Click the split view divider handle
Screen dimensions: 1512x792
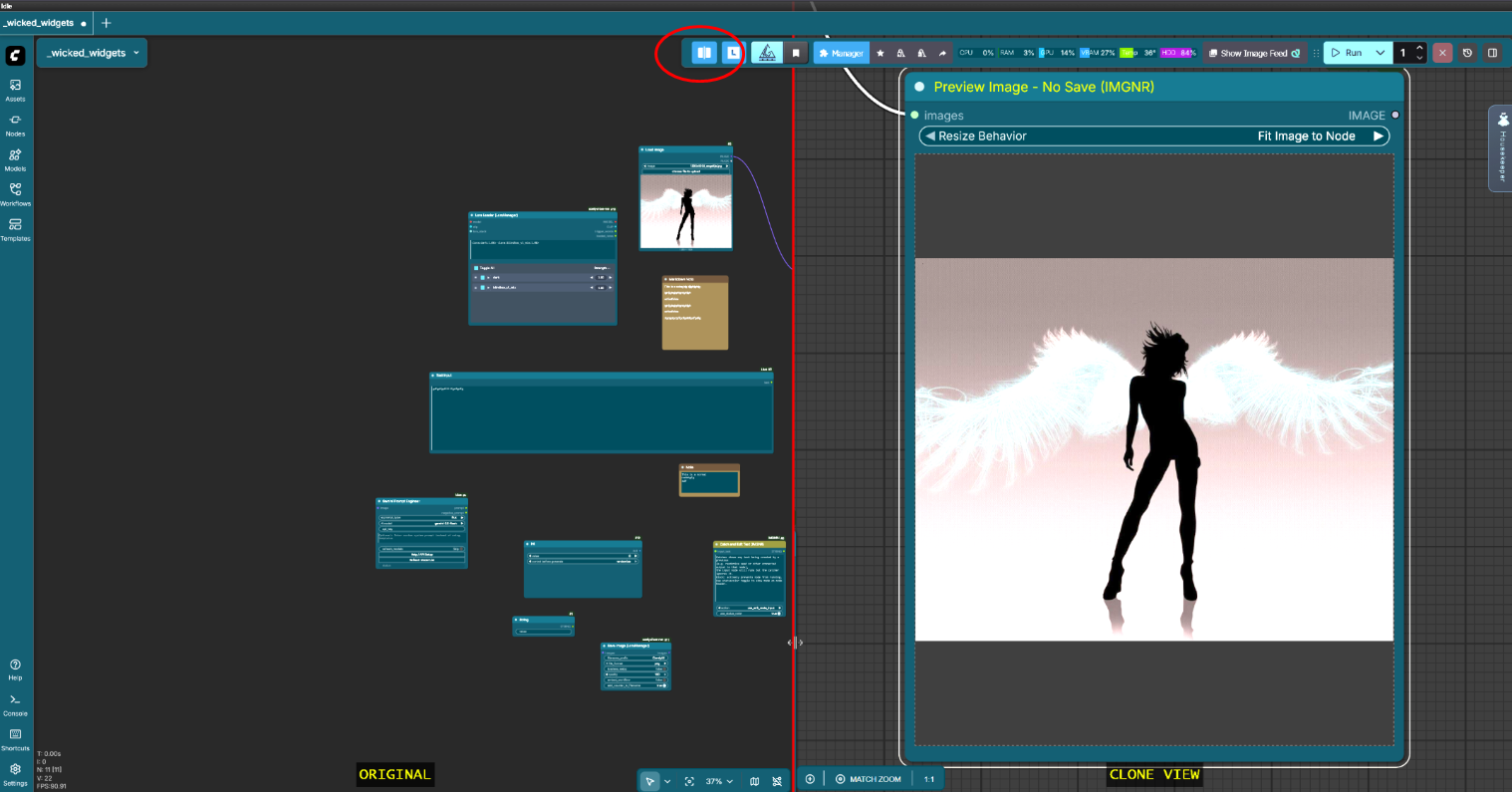(x=795, y=643)
